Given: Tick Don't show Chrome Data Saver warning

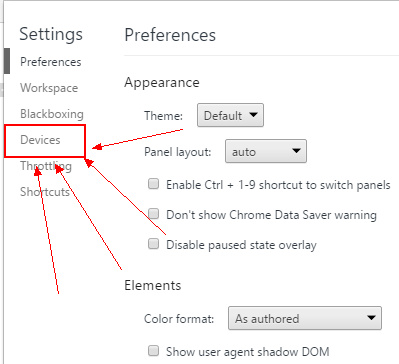Looking at the screenshot, I should click(x=153, y=214).
